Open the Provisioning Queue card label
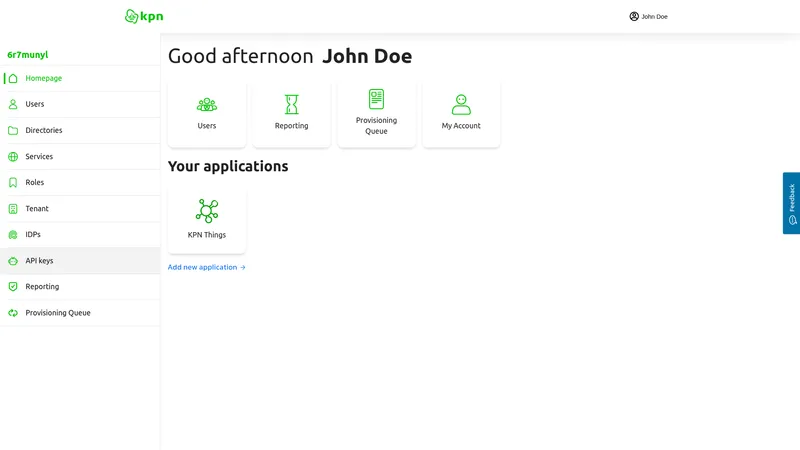 [376, 126]
